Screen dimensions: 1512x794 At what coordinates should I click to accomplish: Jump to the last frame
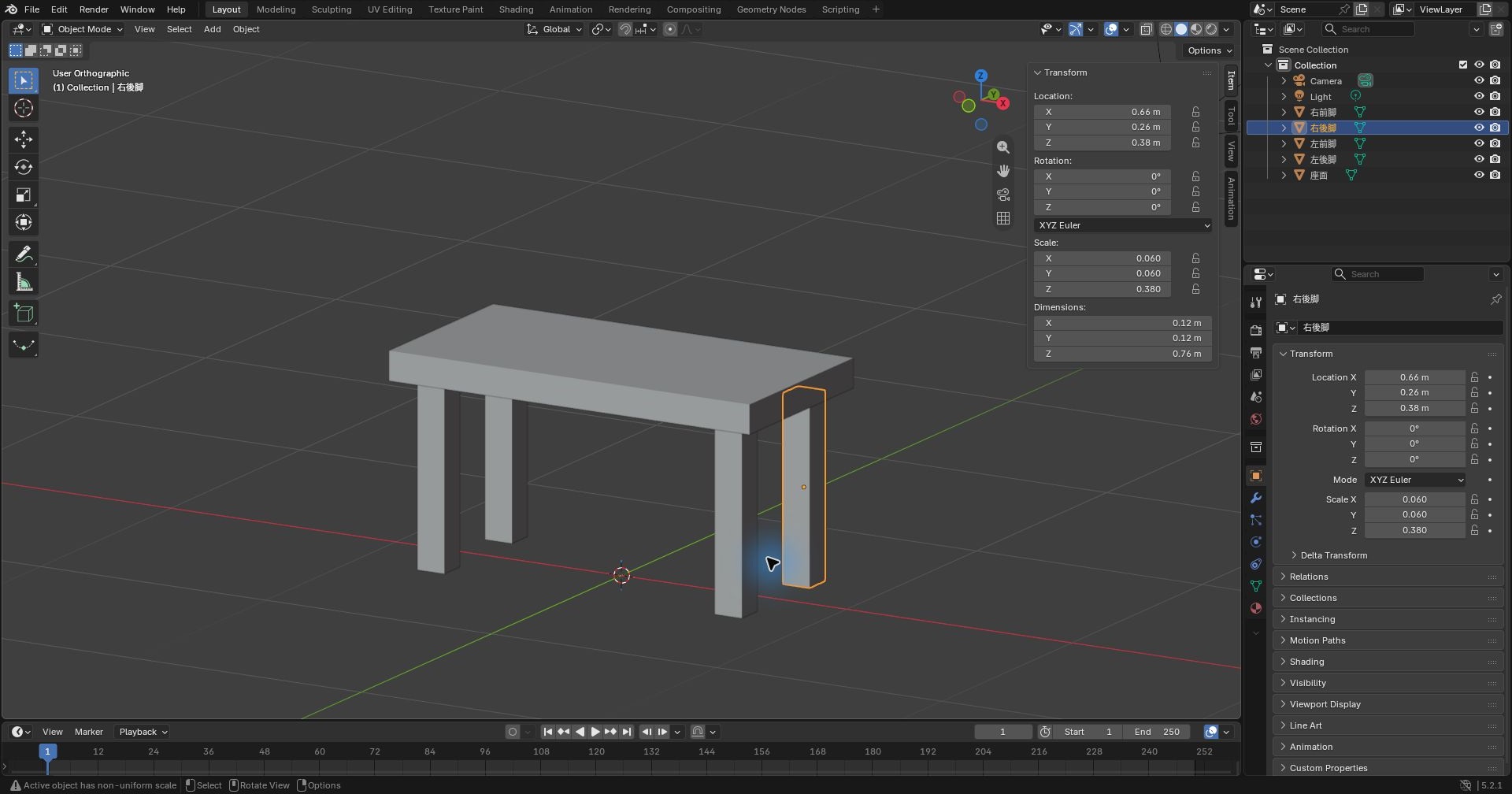click(627, 732)
